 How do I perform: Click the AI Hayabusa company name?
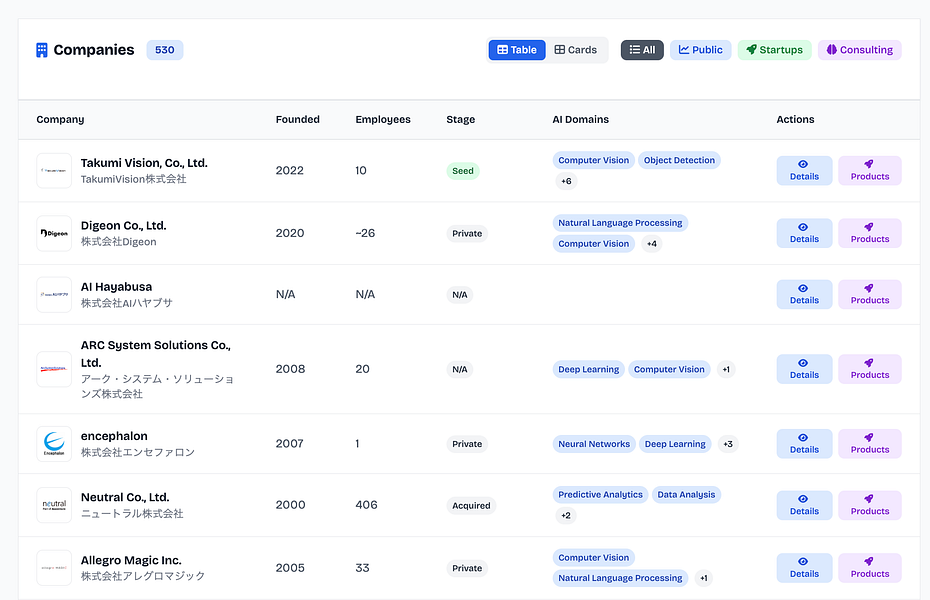(x=116, y=287)
